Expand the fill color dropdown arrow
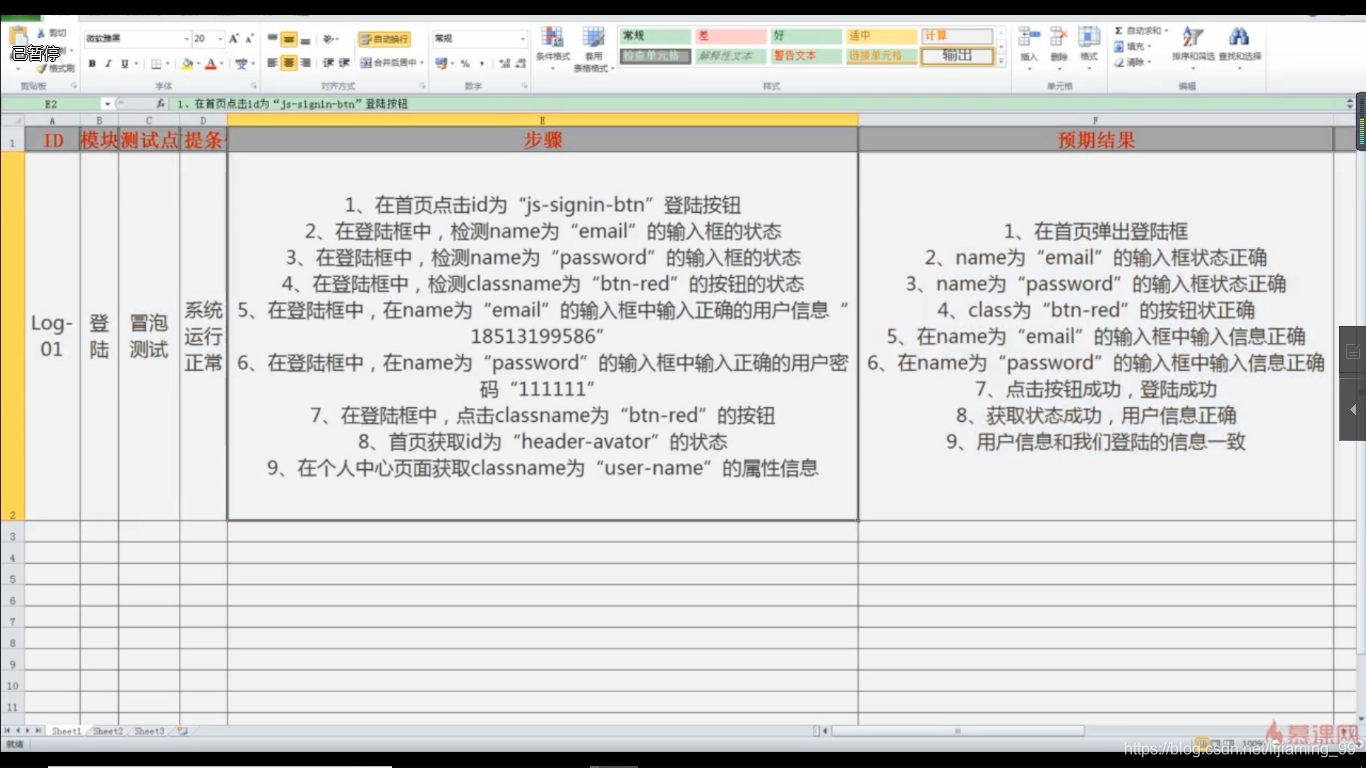Viewport: 1366px width, 768px height. (x=198, y=64)
